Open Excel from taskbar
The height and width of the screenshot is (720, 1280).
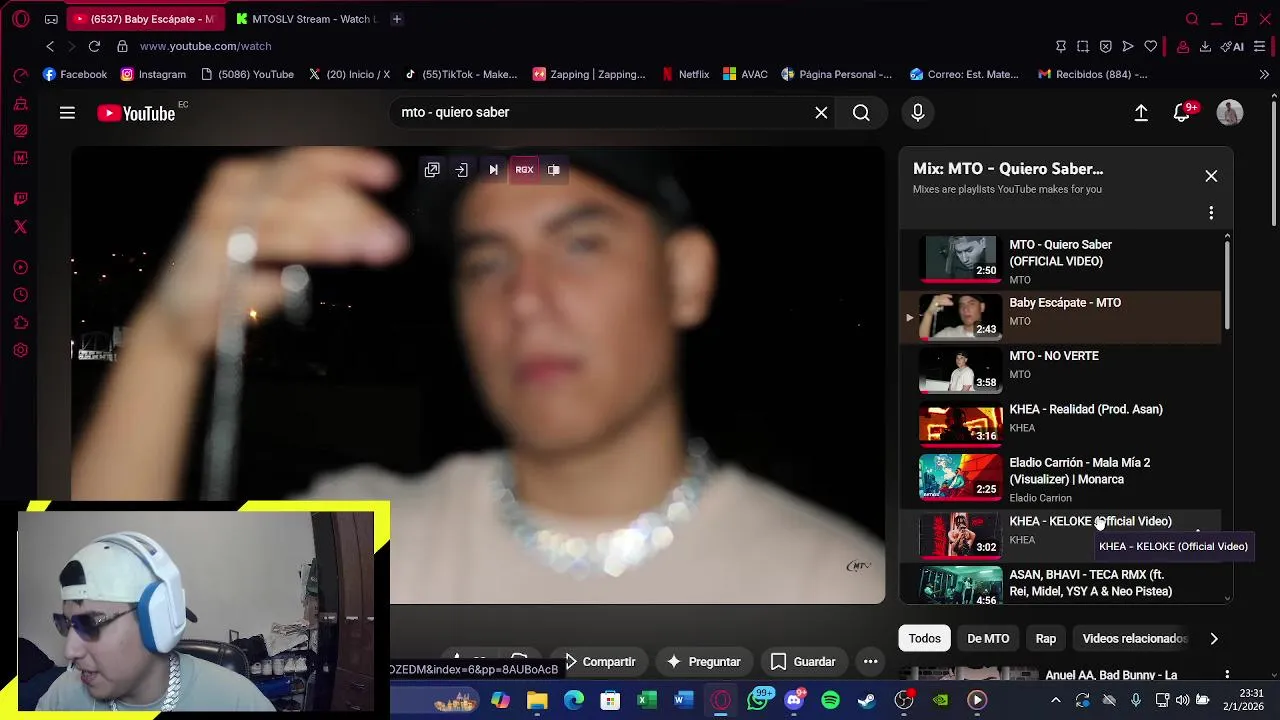[x=647, y=700]
